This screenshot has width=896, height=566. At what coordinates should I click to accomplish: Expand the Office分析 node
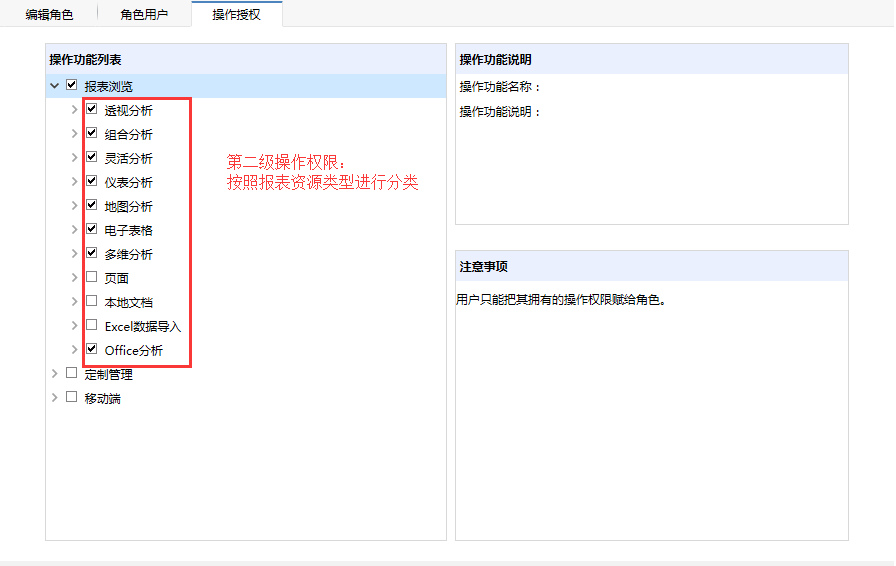pyautogui.click(x=74, y=350)
